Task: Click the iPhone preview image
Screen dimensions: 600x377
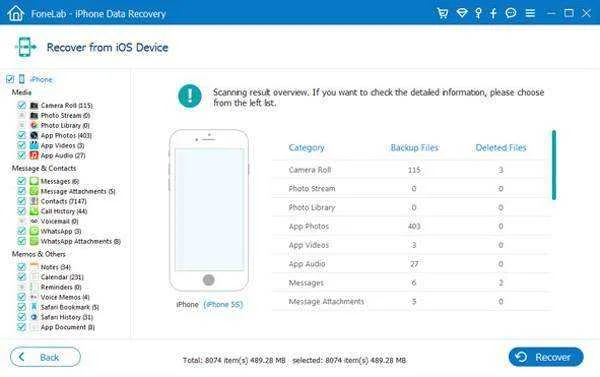Action: point(209,210)
